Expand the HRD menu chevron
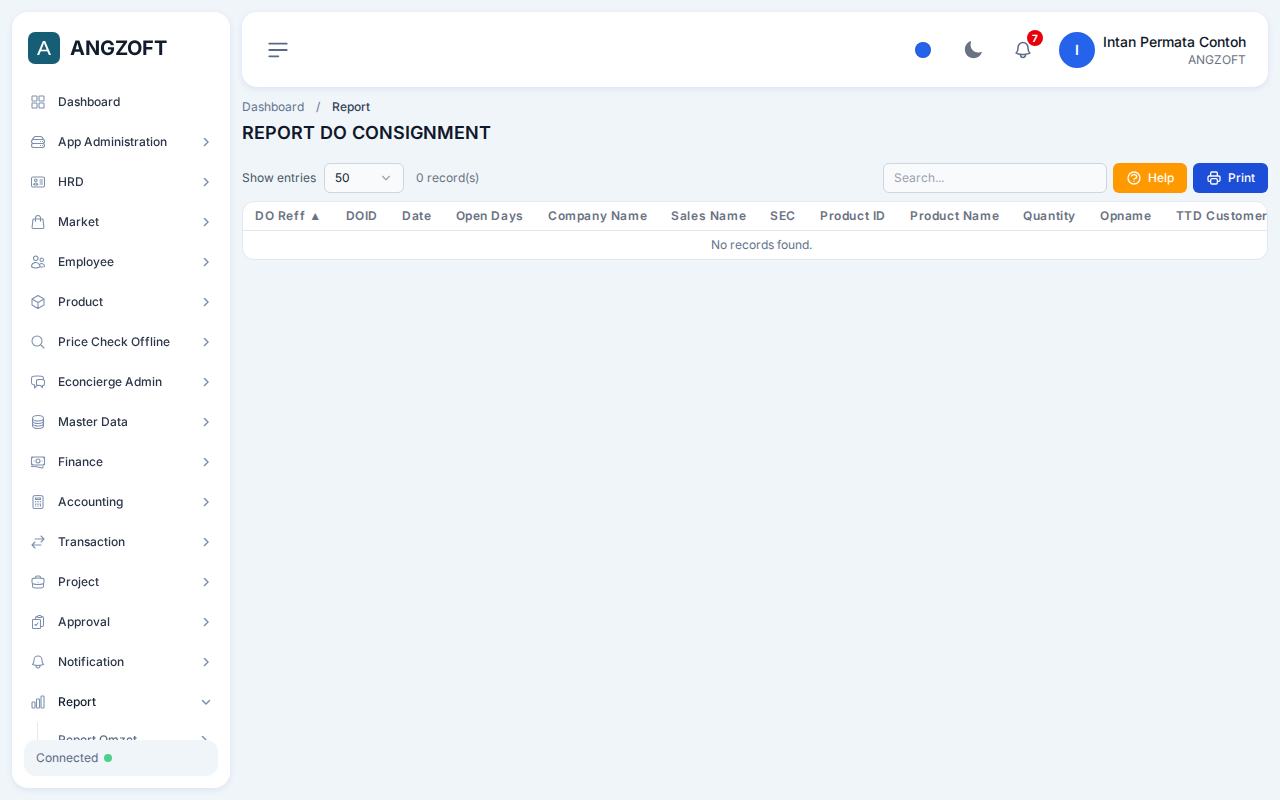 click(206, 182)
